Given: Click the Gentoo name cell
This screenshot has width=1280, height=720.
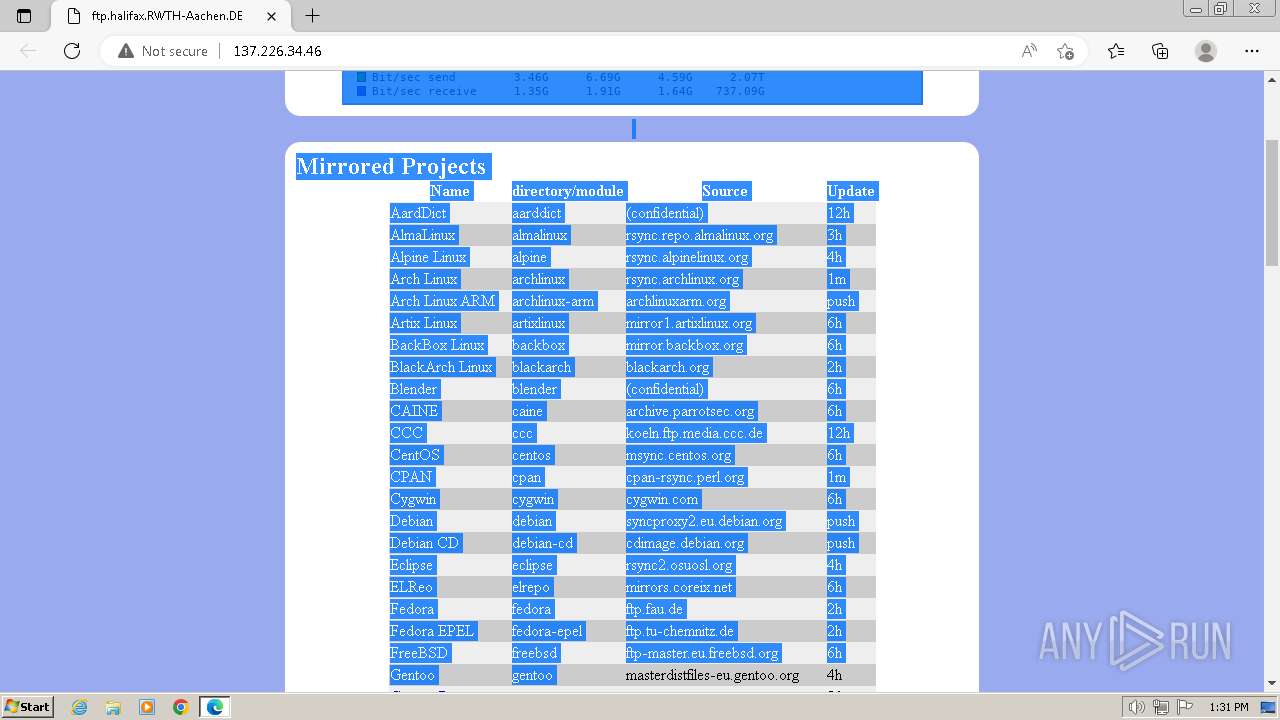Looking at the screenshot, I should tap(413, 675).
